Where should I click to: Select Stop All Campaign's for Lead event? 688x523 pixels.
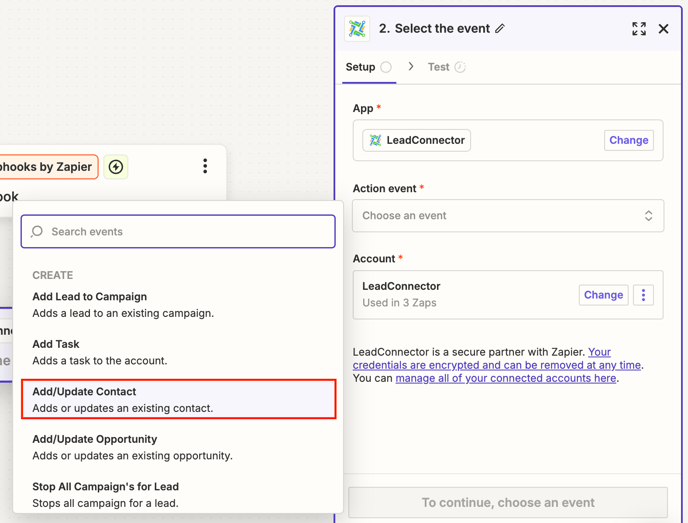pos(178,494)
